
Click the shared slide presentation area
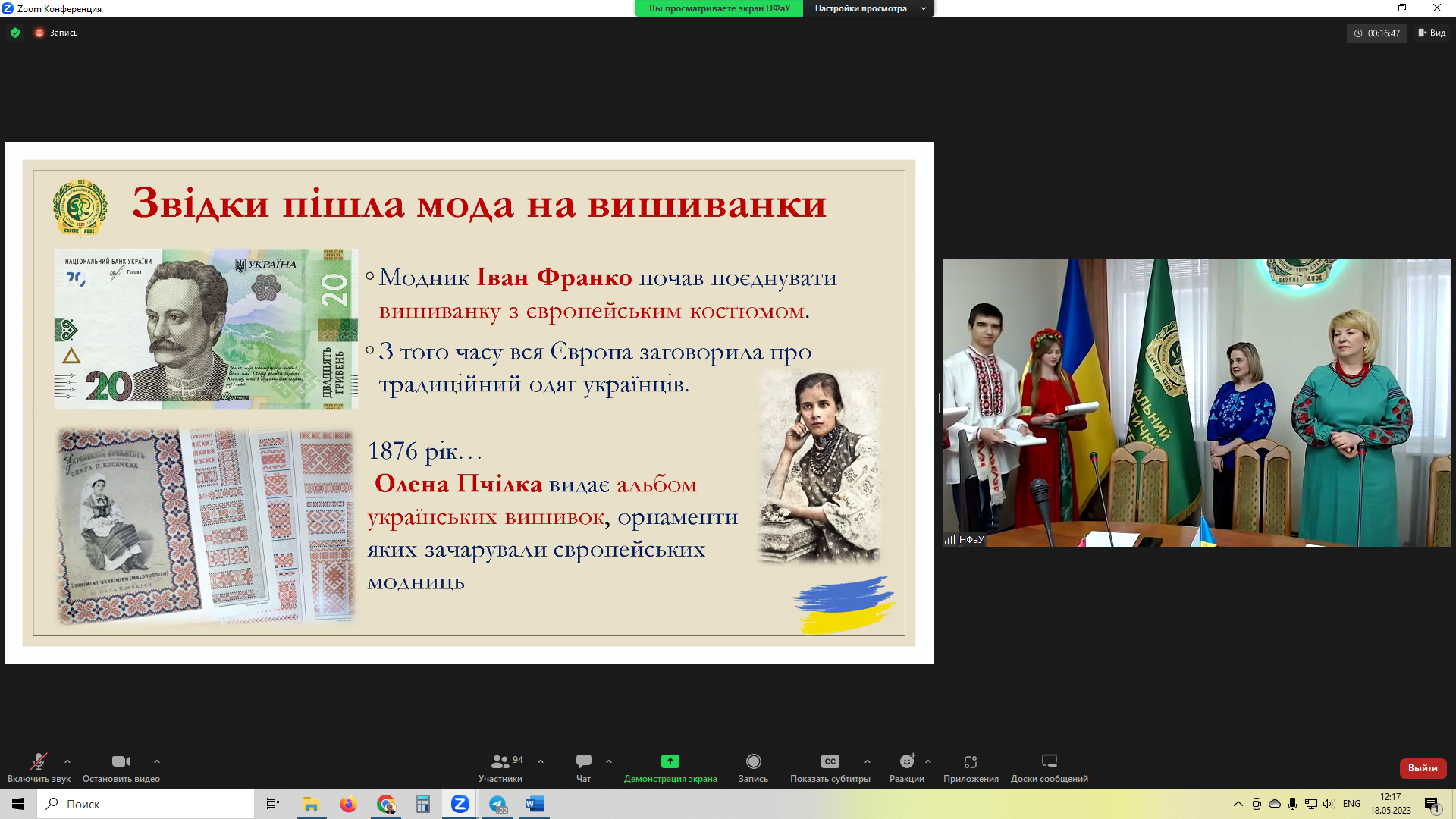469,403
